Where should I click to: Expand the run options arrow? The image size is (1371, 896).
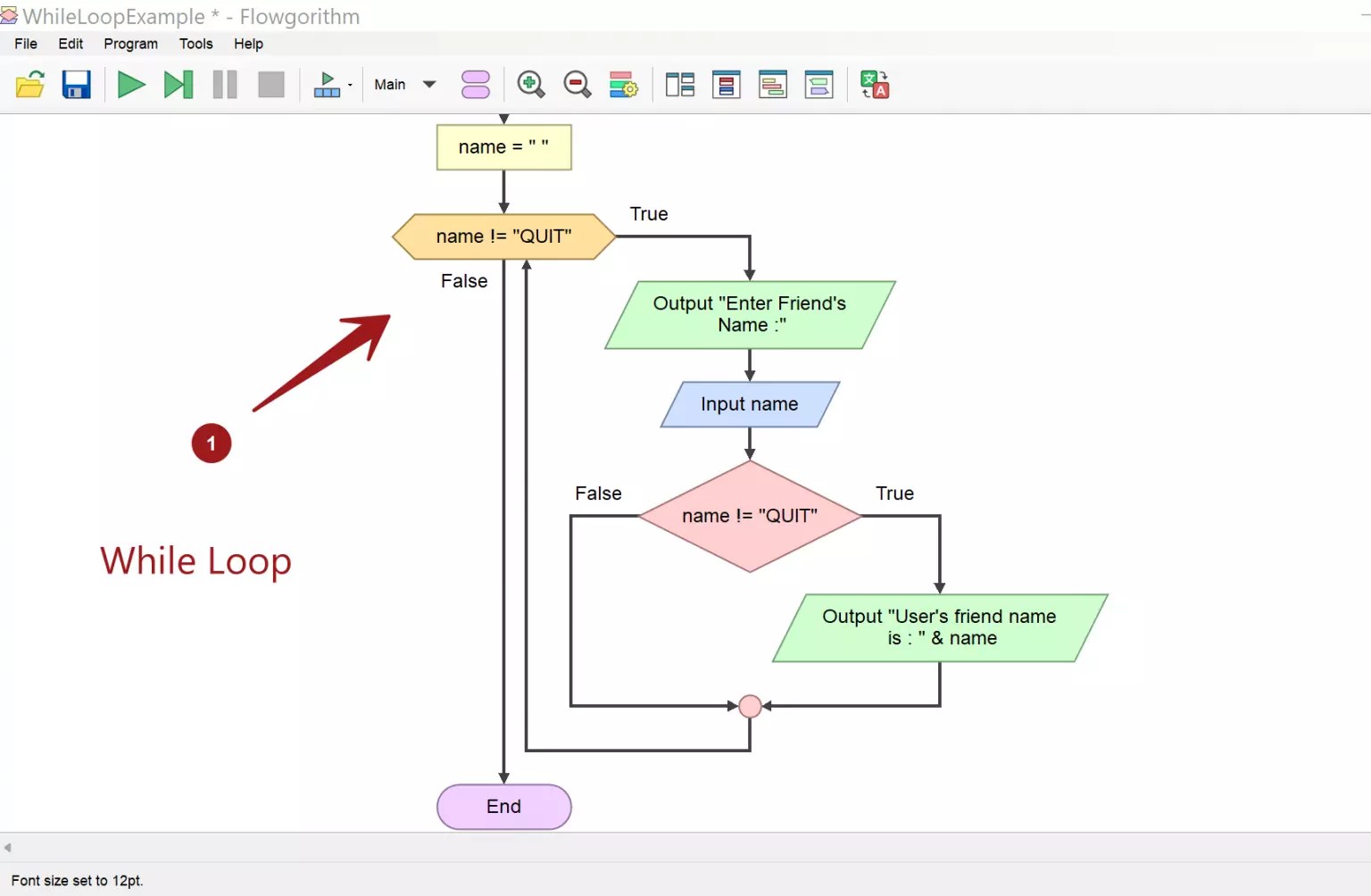350,84
